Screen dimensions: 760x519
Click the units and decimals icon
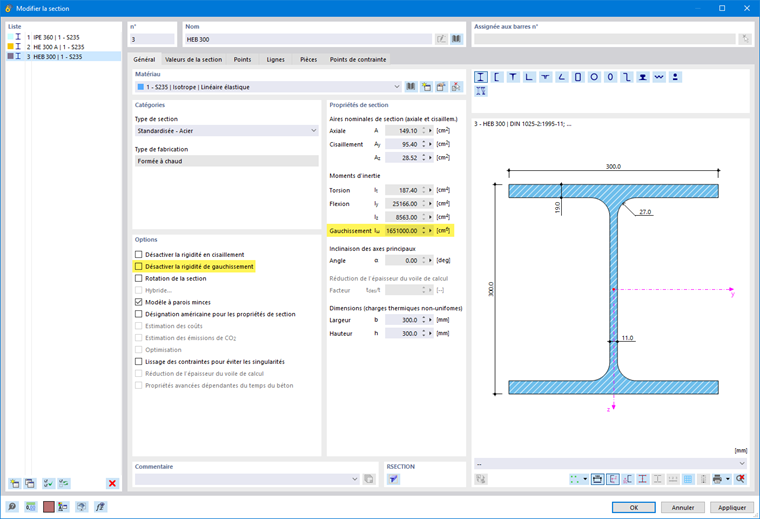coord(31,507)
